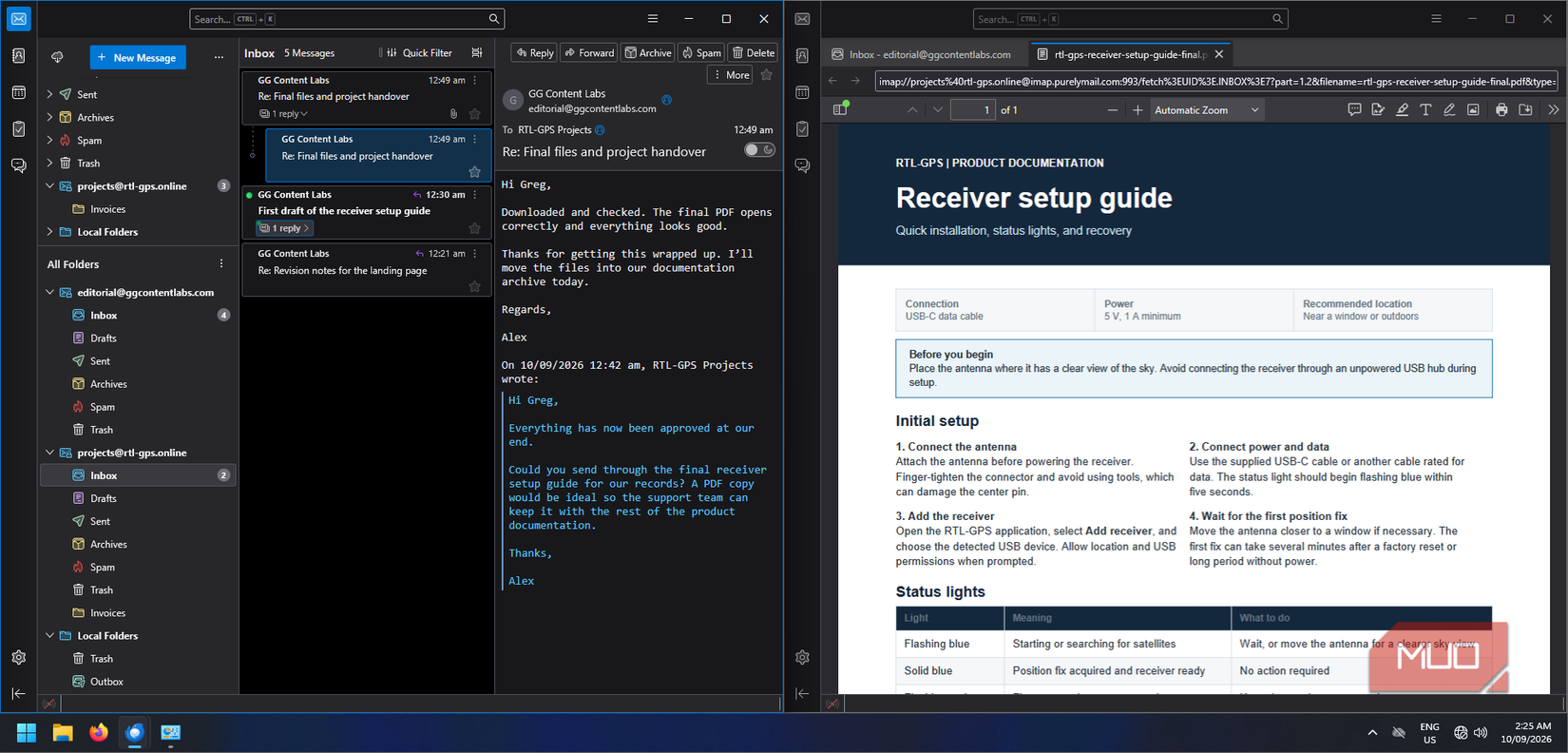Expand the Spam folder that has a chevron
The width and height of the screenshot is (1568, 753).
tap(50, 140)
